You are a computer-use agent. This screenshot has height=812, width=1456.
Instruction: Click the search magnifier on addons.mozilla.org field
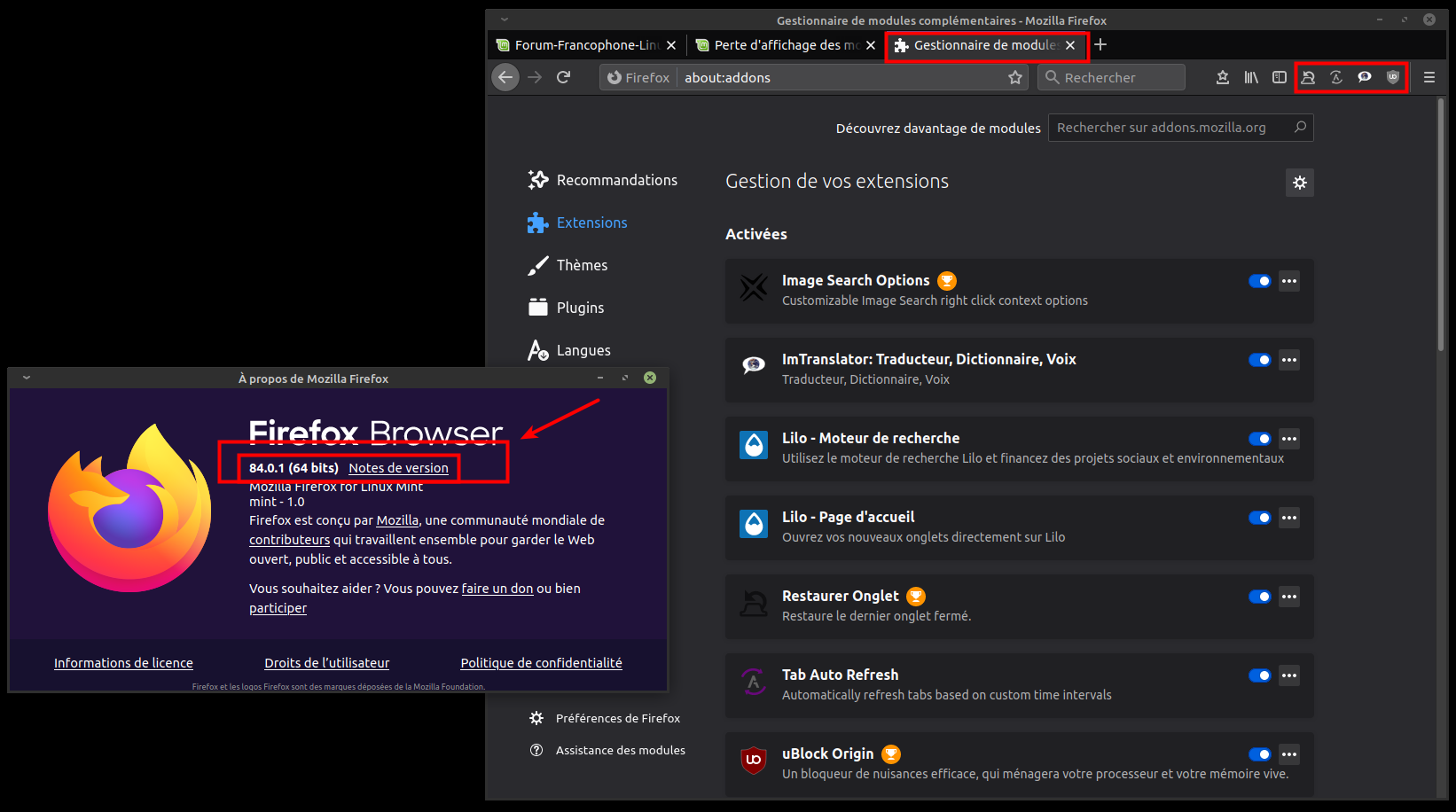1300,127
